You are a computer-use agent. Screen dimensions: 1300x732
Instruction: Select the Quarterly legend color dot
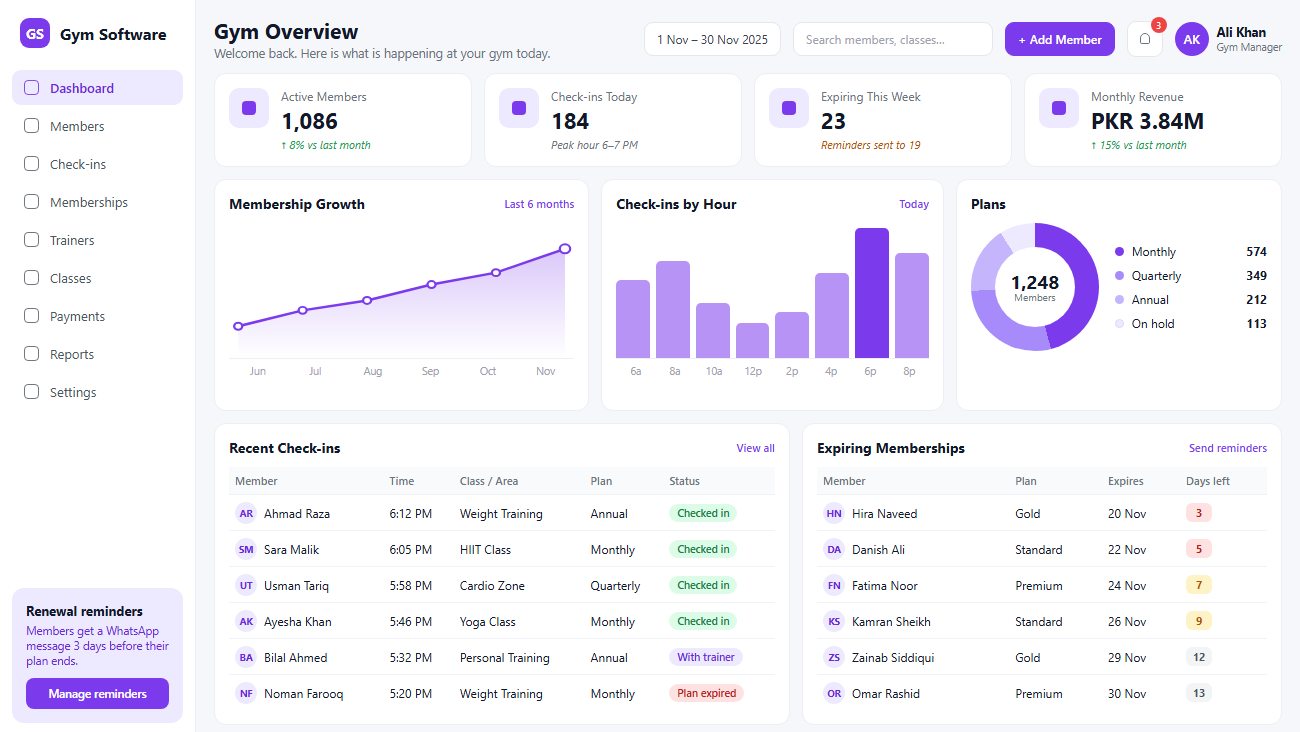(1119, 276)
